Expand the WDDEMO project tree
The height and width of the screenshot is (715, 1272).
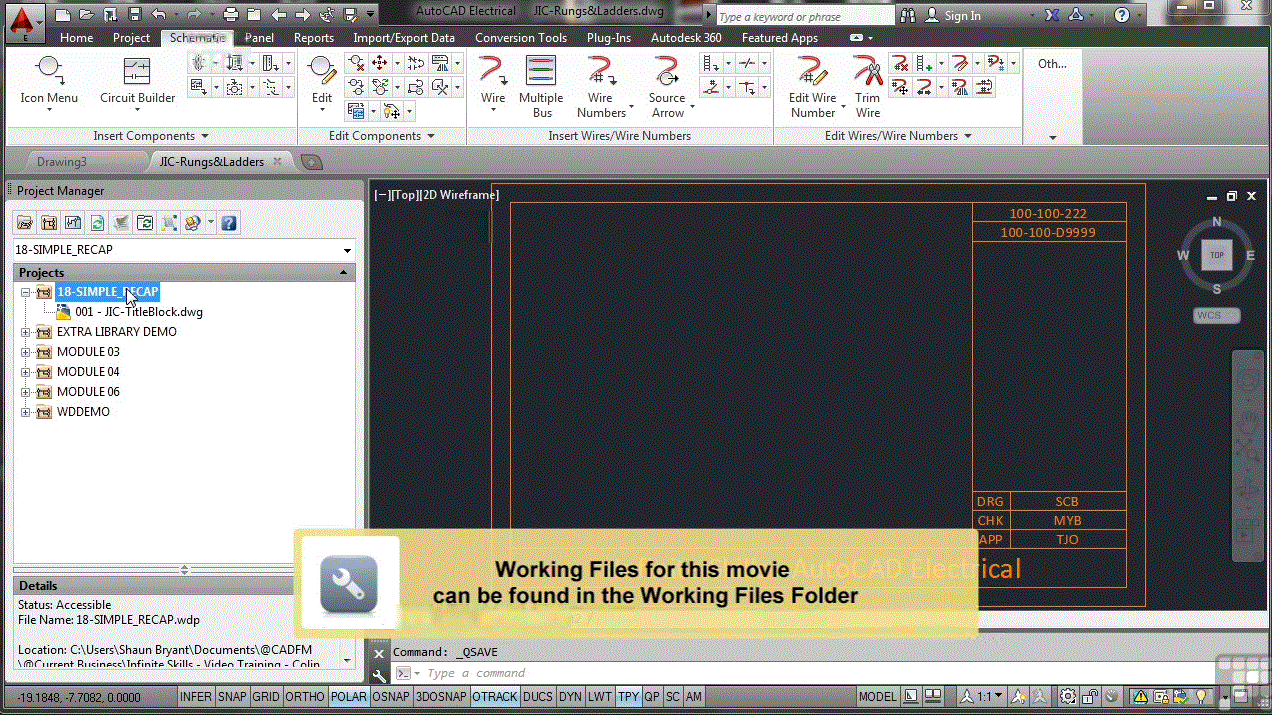point(26,412)
